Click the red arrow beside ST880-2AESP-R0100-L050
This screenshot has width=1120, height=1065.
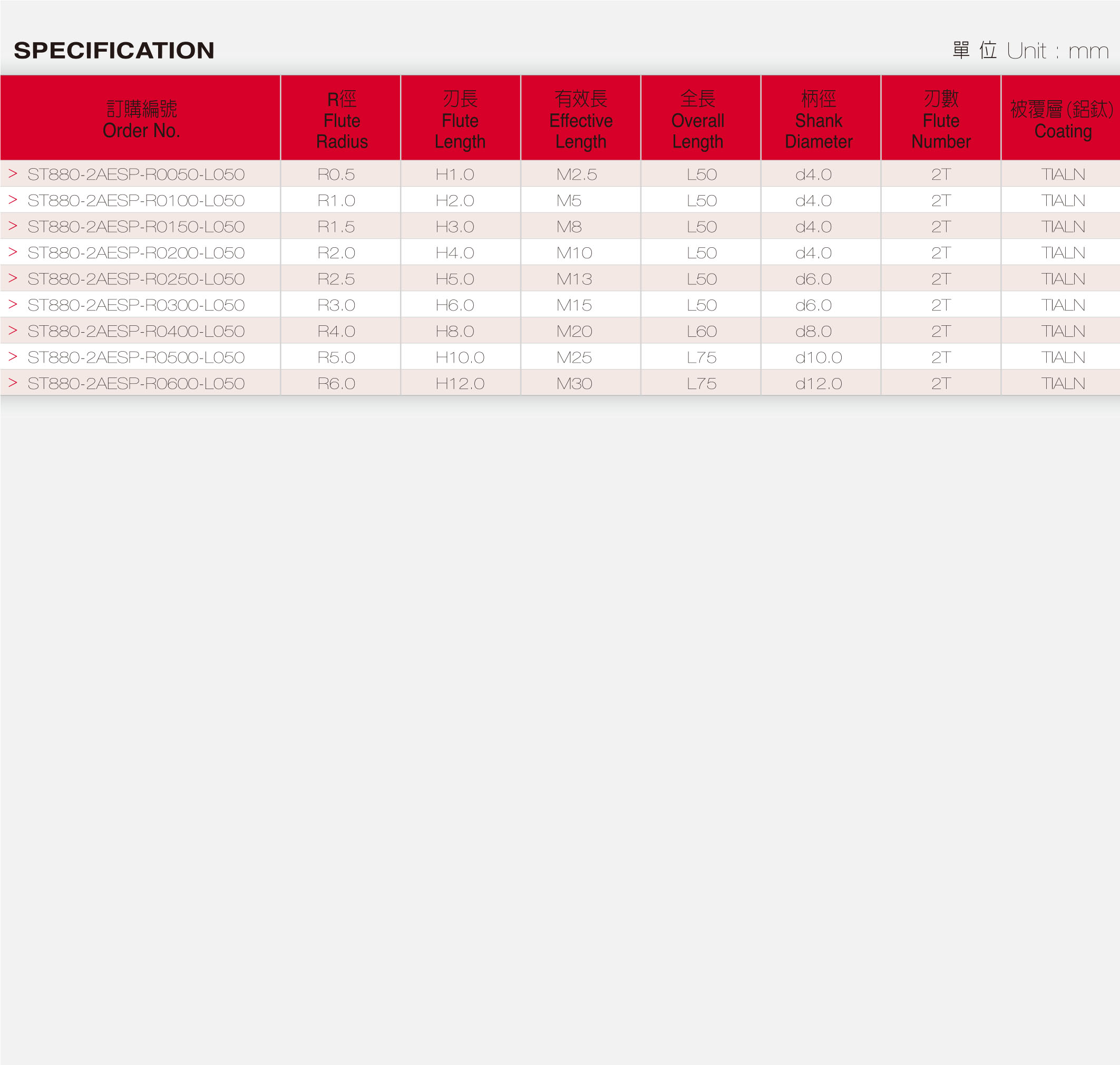click(x=13, y=200)
